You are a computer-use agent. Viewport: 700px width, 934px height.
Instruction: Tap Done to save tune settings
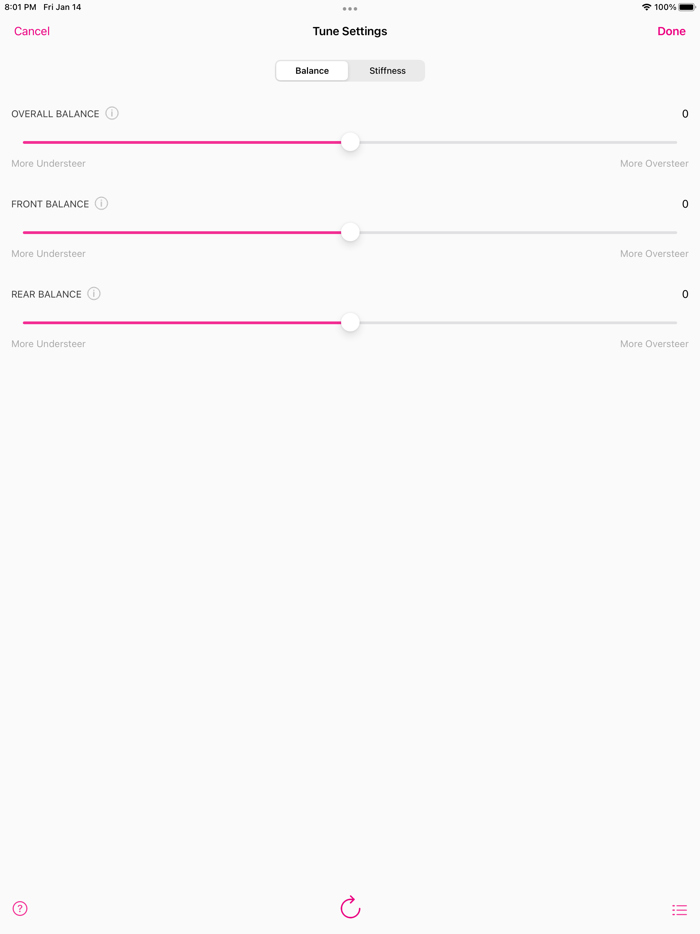point(671,31)
